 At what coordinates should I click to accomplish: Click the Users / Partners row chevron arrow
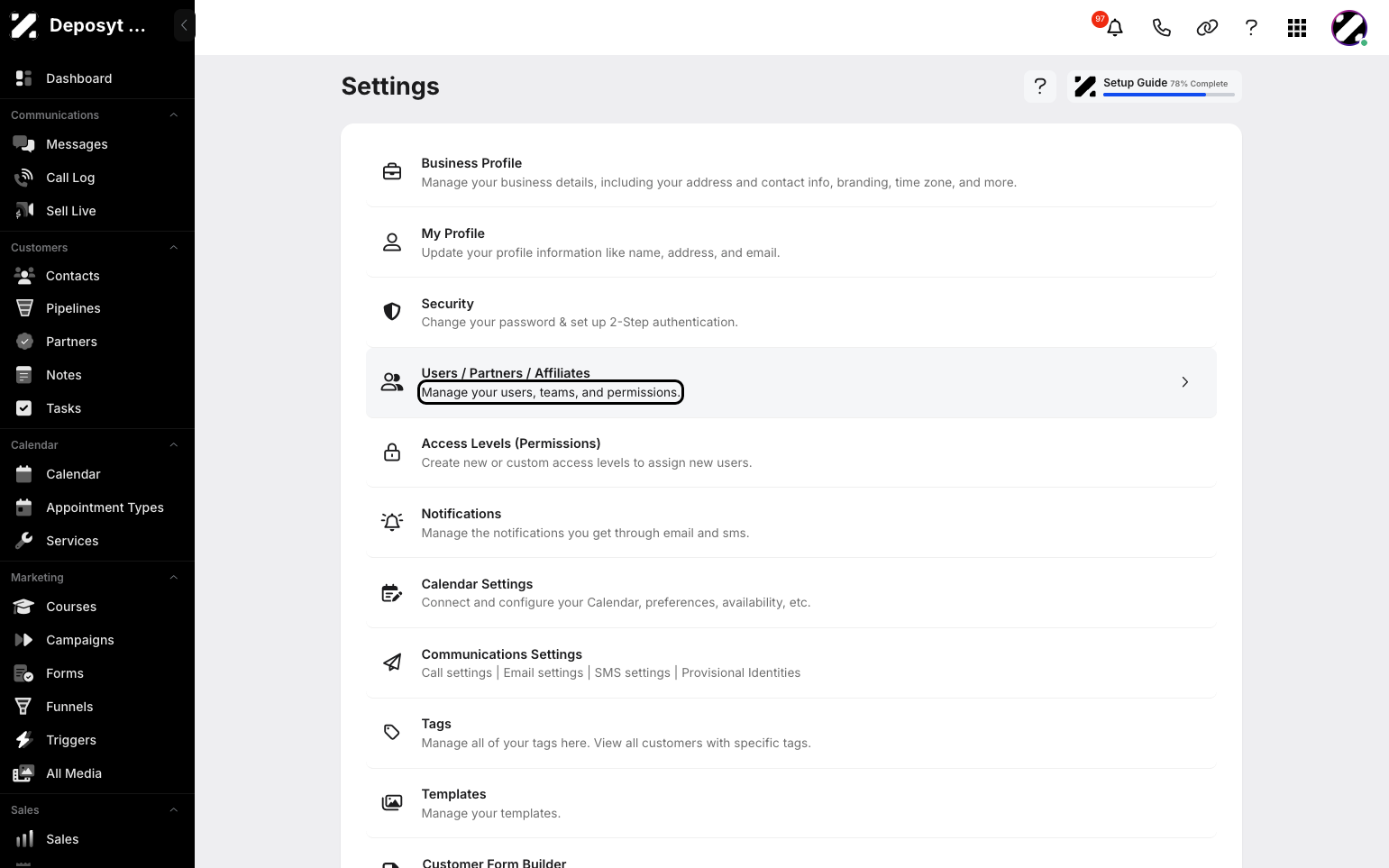coord(1185,382)
